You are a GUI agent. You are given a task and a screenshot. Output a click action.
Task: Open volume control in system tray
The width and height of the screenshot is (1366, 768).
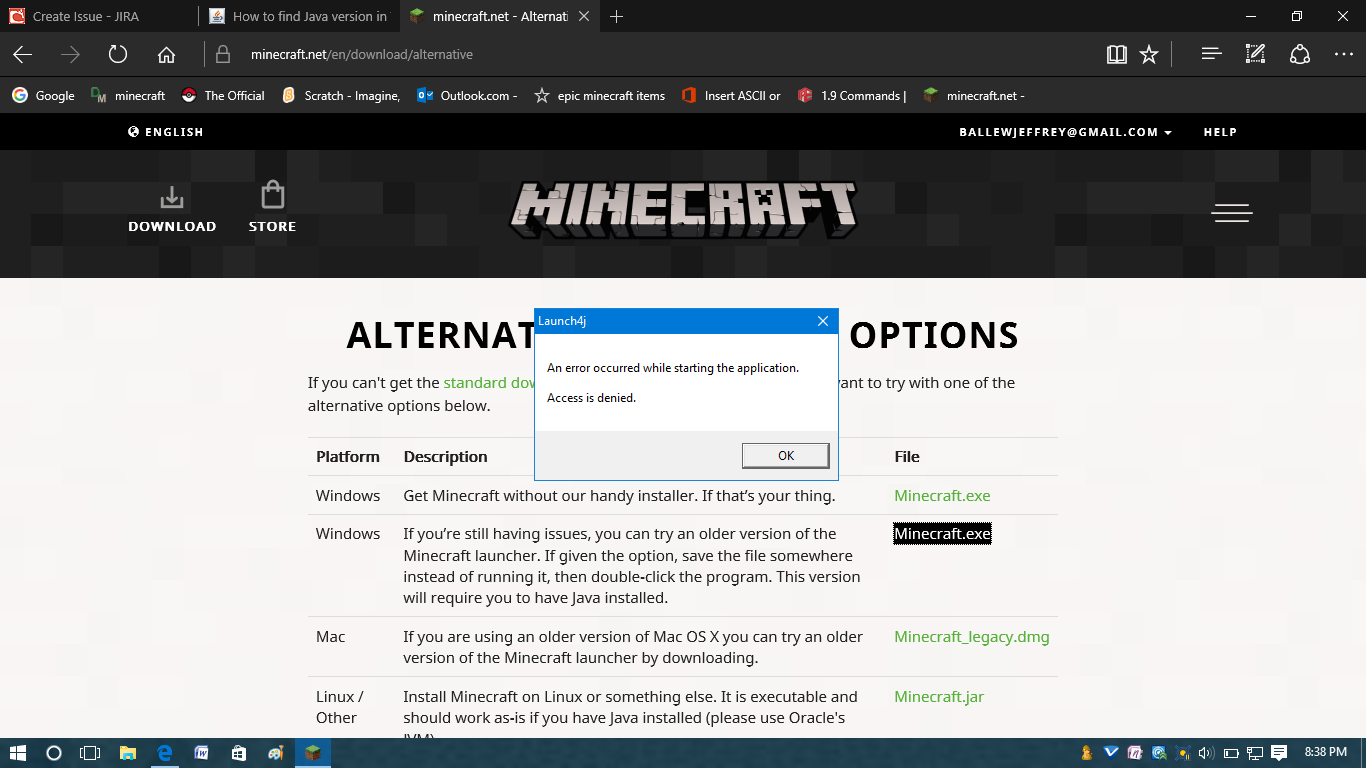[1207, 753]
